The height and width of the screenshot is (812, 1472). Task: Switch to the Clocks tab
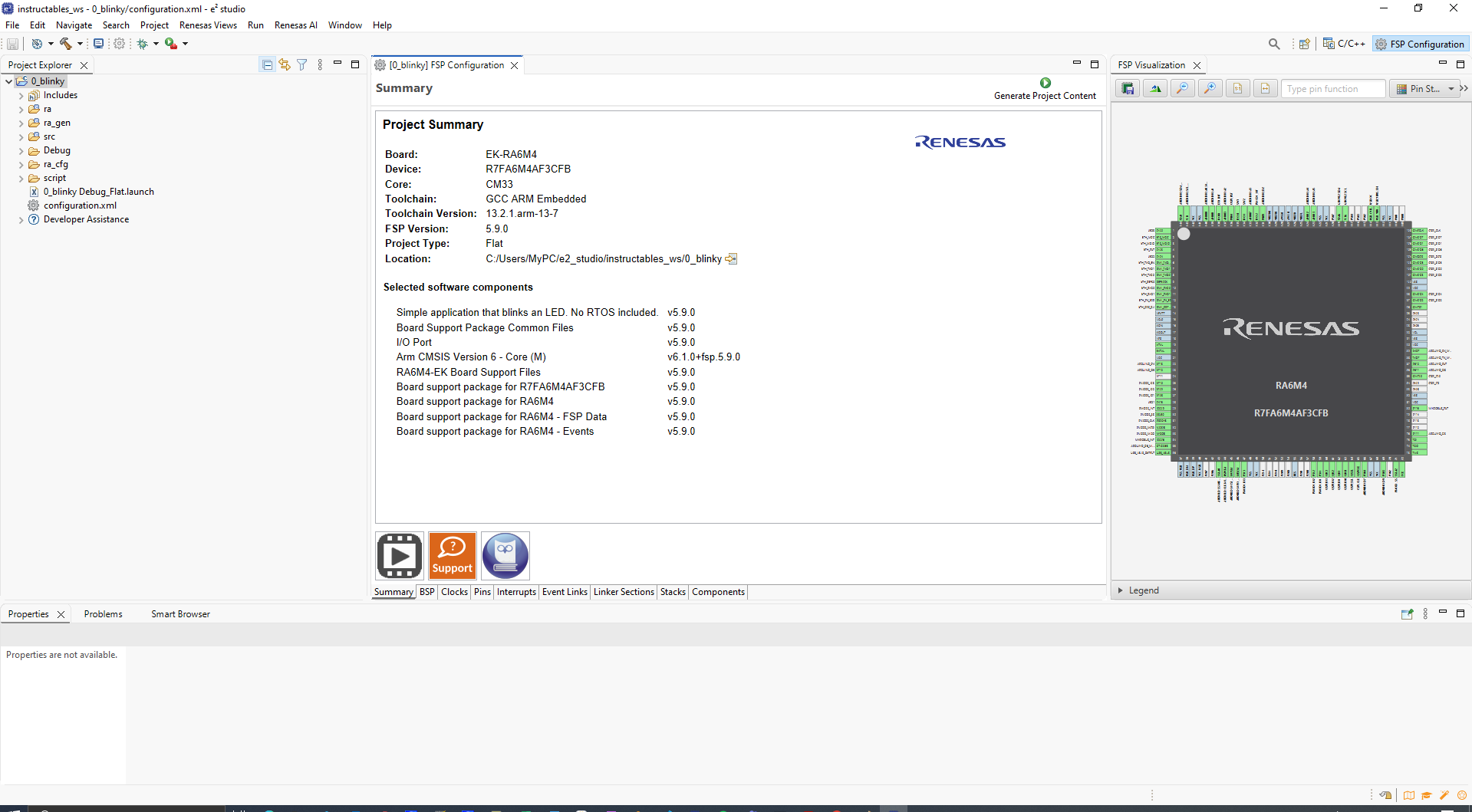[454, 592]
